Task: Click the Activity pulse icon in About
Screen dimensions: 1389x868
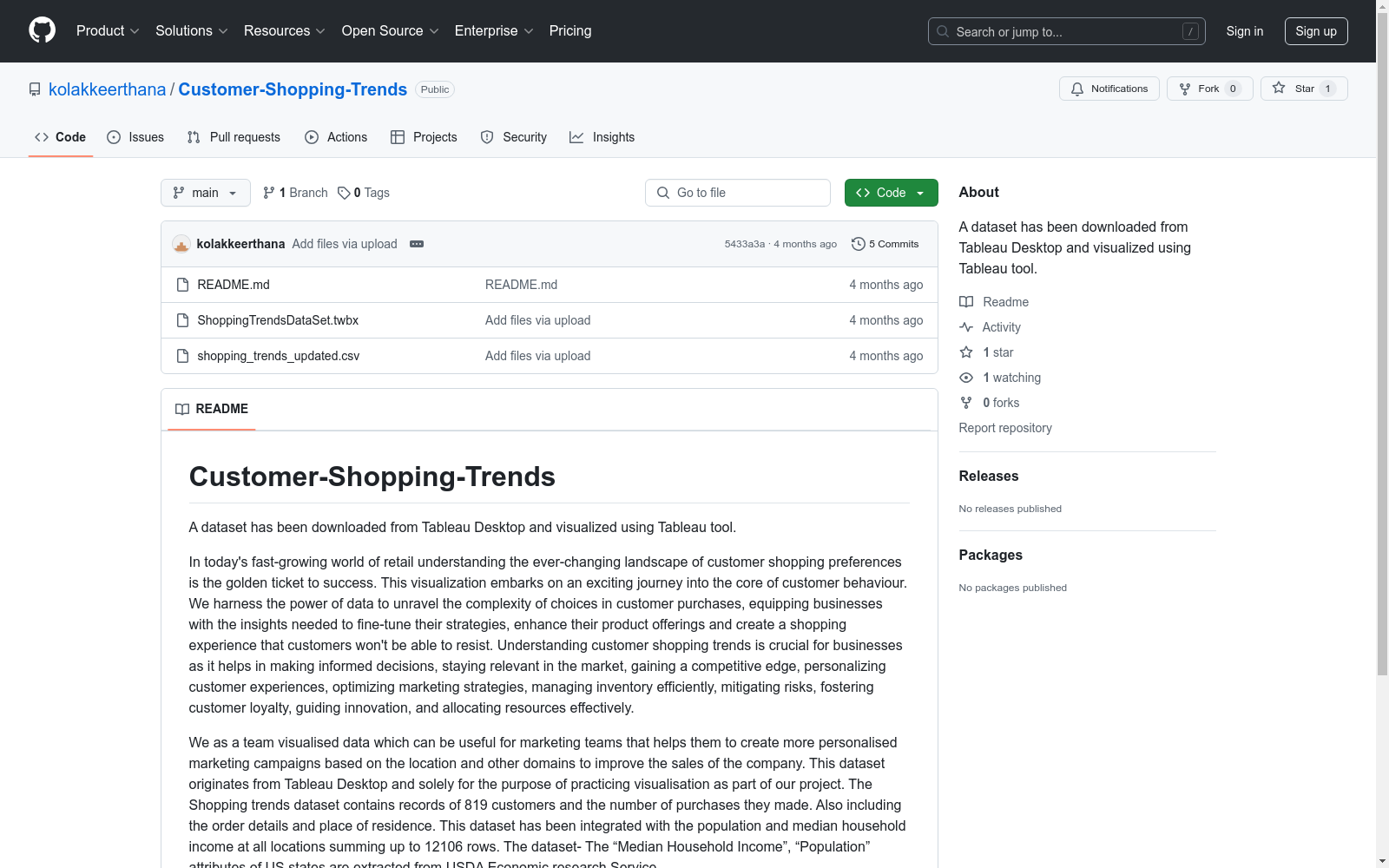Action: pos(966,327)
